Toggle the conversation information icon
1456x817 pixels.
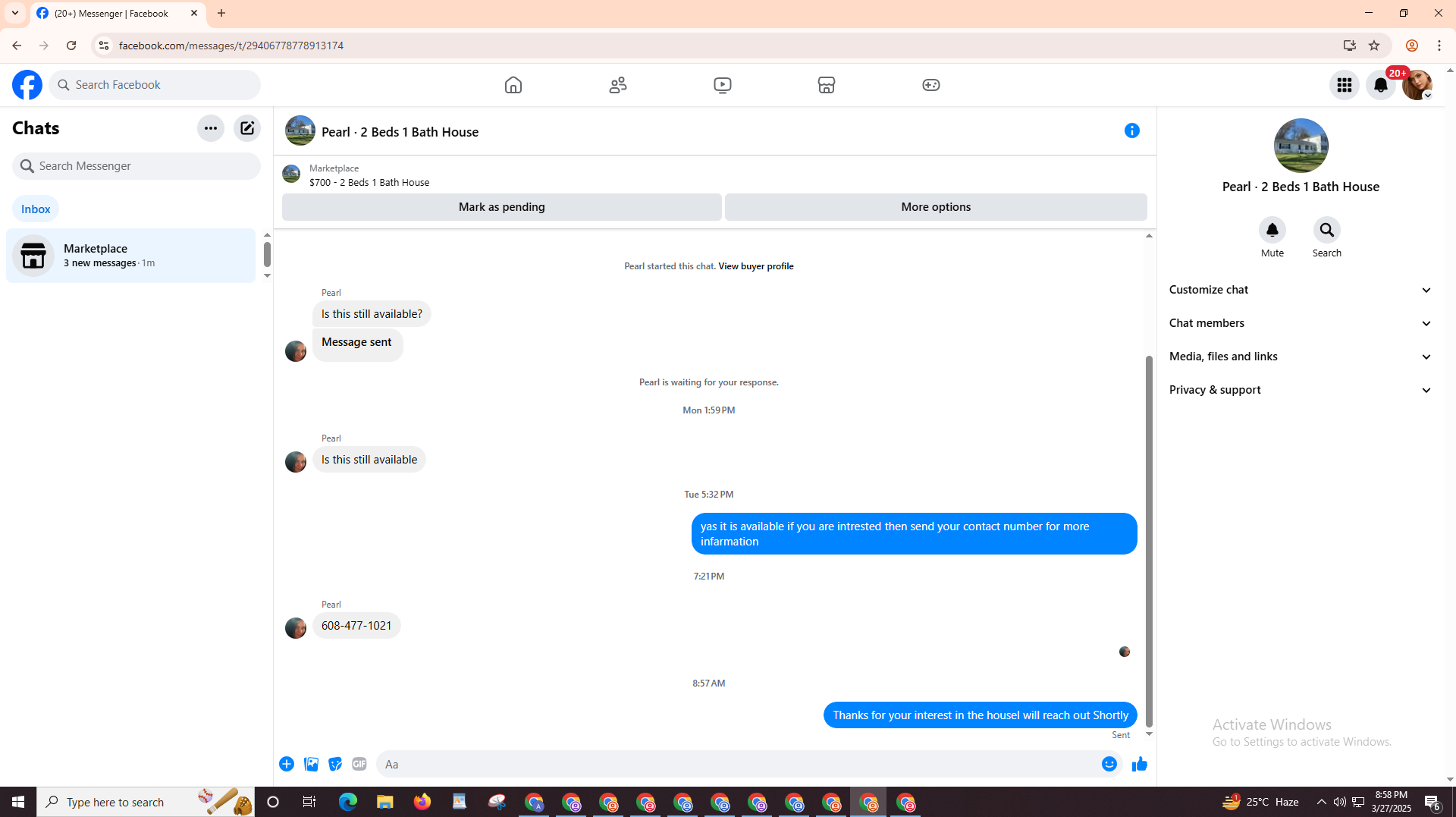[1132, 130]
